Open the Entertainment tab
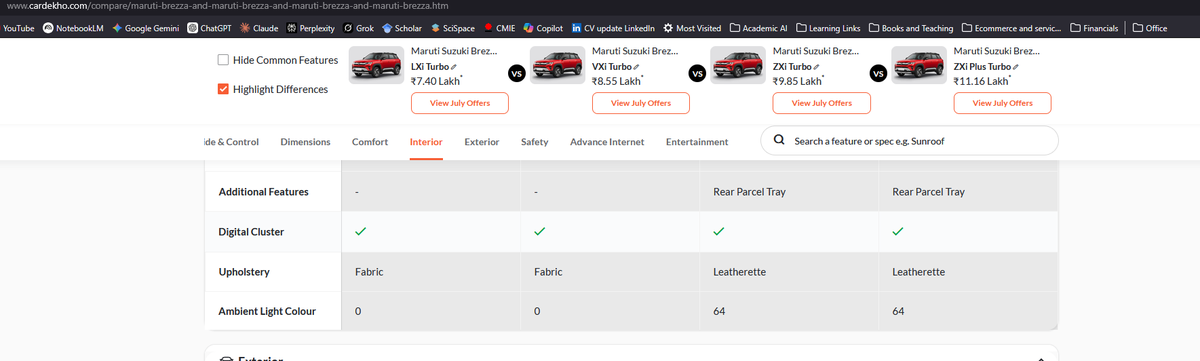The width and height of the screenshot is (1200, 361). (x=697, y=142)
